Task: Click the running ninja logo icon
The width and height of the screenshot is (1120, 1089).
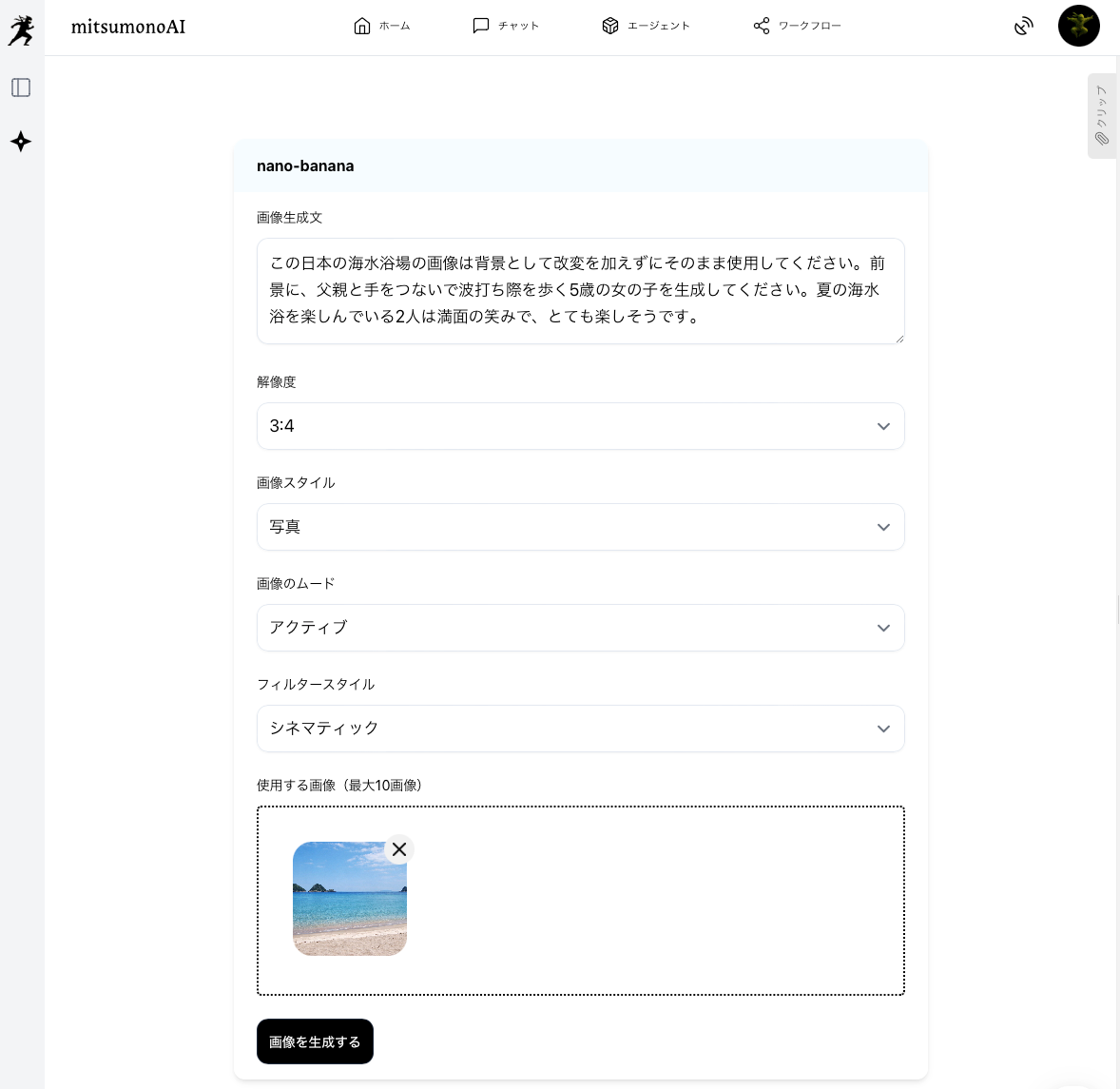Action: (21, 30)
